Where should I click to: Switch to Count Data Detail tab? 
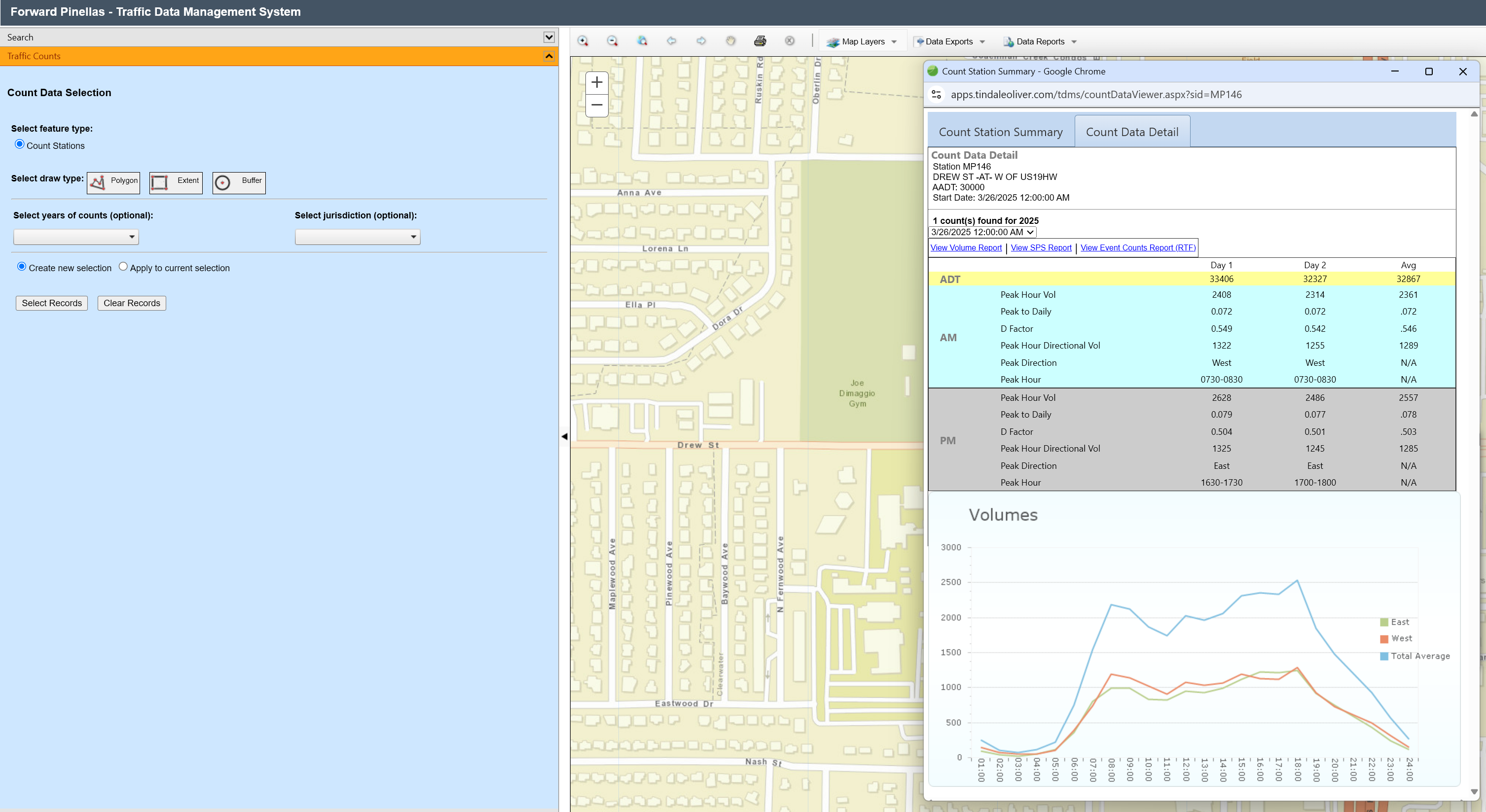(1132, 132)
